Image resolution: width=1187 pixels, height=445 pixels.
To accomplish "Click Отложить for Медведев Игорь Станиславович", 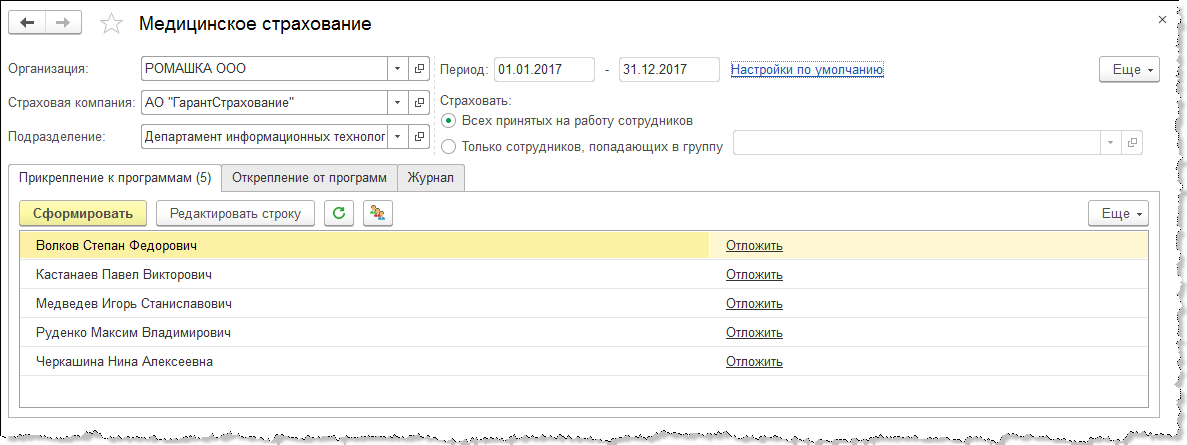I will (x=754, y=303).
